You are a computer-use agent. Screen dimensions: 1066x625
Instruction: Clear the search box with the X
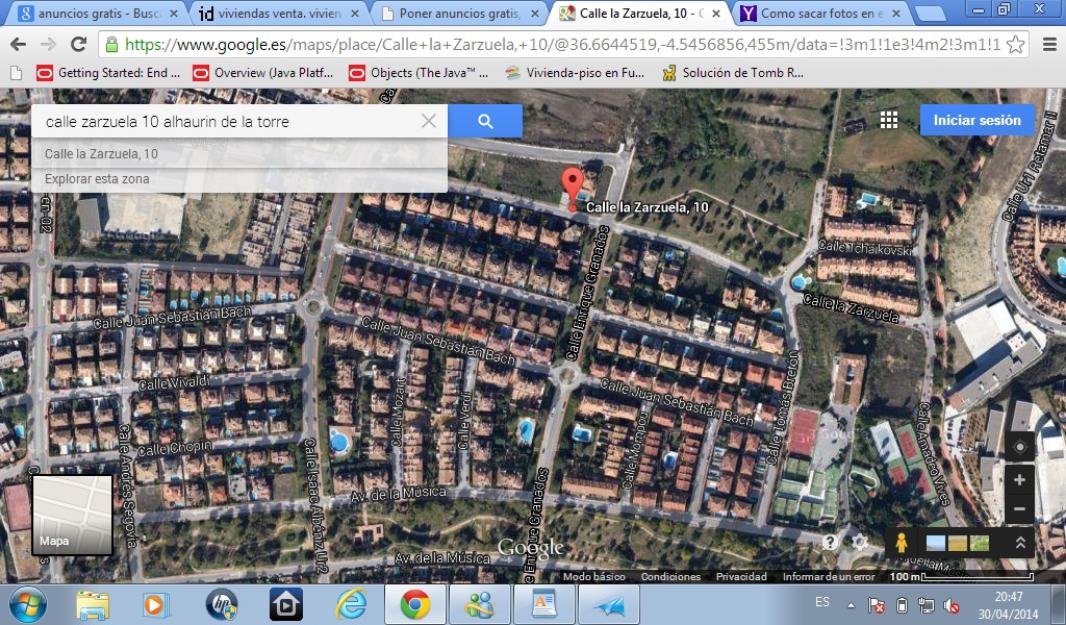coord(429,121)
